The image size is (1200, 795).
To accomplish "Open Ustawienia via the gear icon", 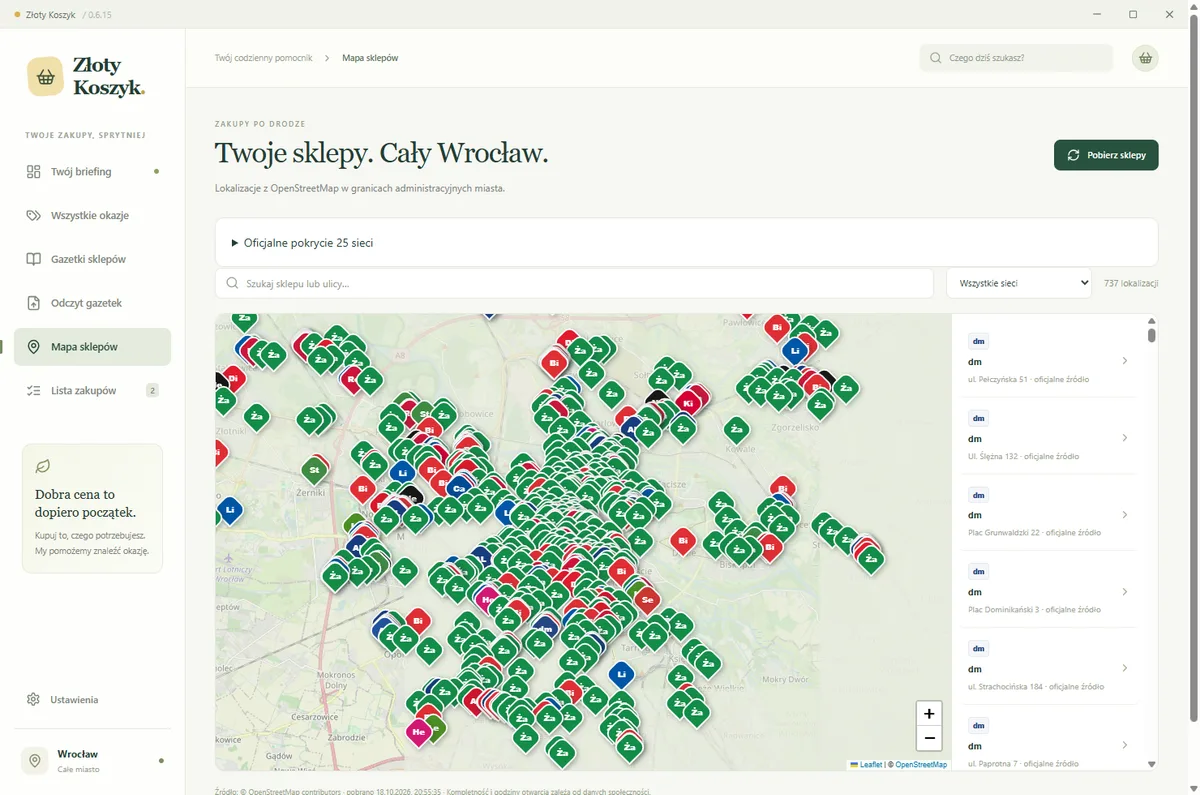I will pyautogui.click(x=33, y=700).
